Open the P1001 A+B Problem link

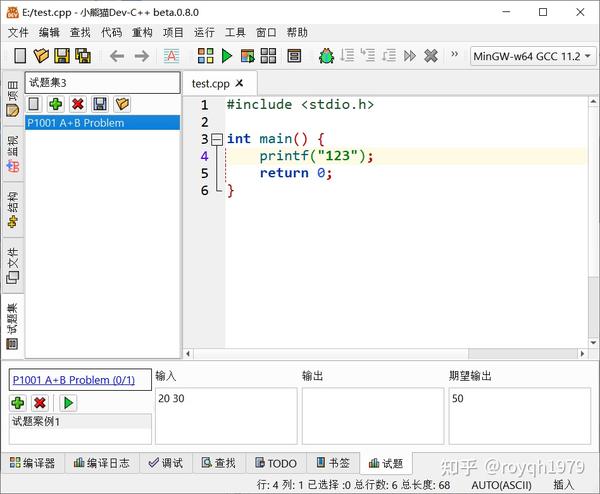click(74, 380)
